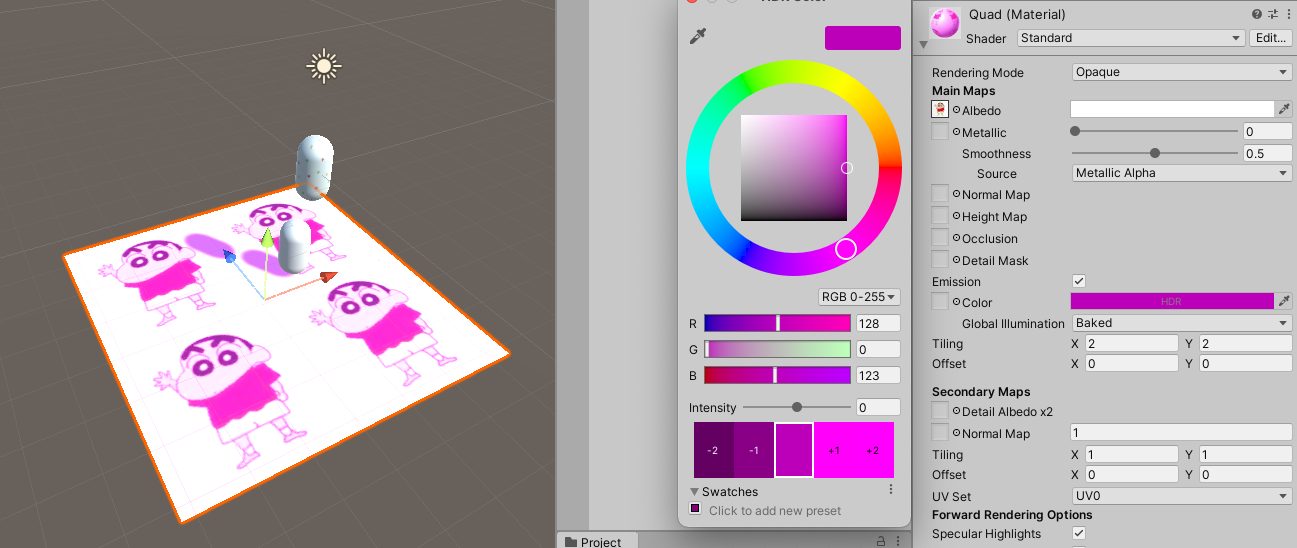Screen dimensions: 1297x548
Task: Select the sun directional light gizmo
Action: coord(323,67)
